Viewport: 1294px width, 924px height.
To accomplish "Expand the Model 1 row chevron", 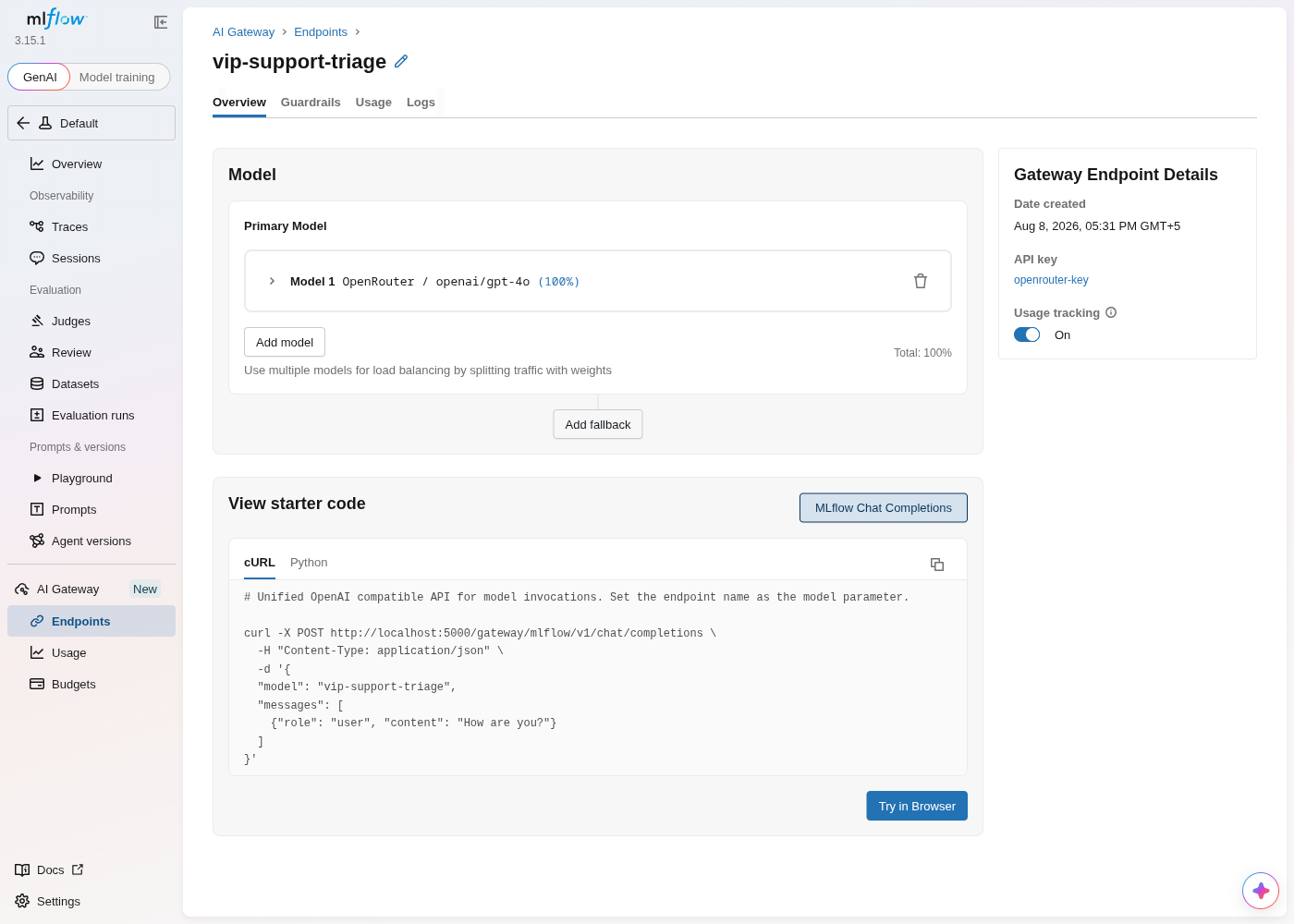I will click(x=272, y=281).
